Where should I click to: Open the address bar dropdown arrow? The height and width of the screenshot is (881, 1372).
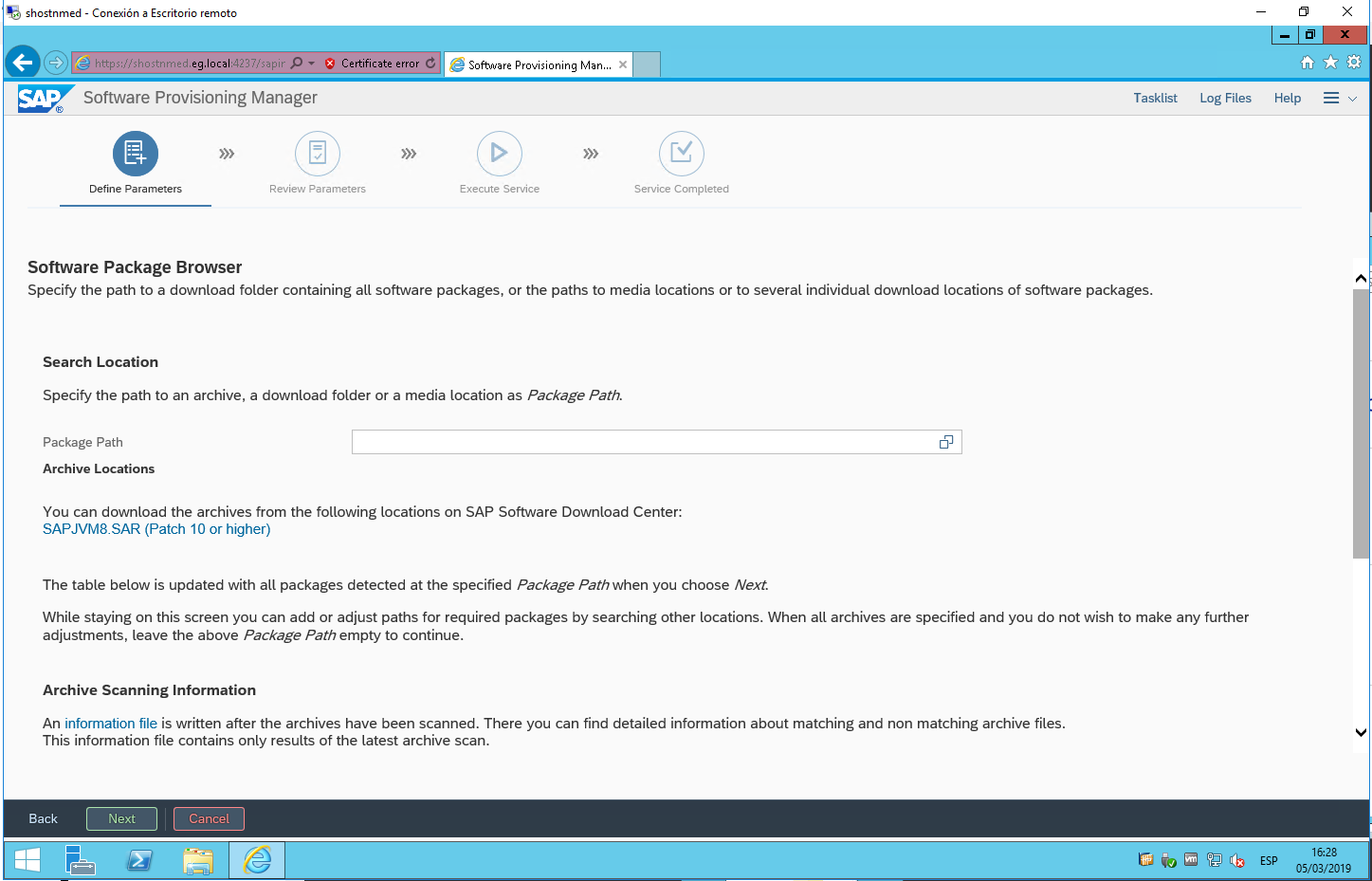point(311,64)
